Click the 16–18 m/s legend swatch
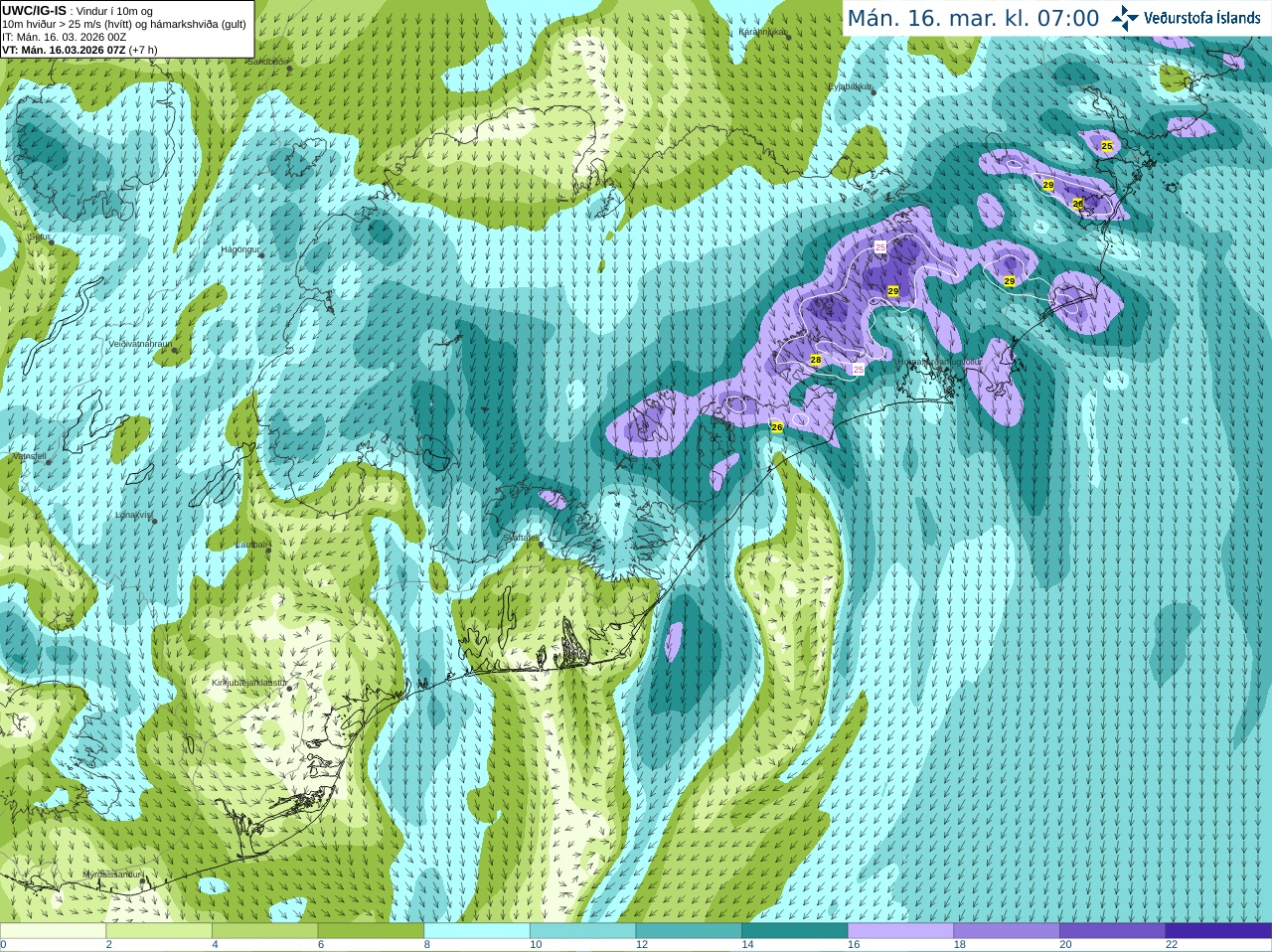1272x952 pixels. click(901, 931)
